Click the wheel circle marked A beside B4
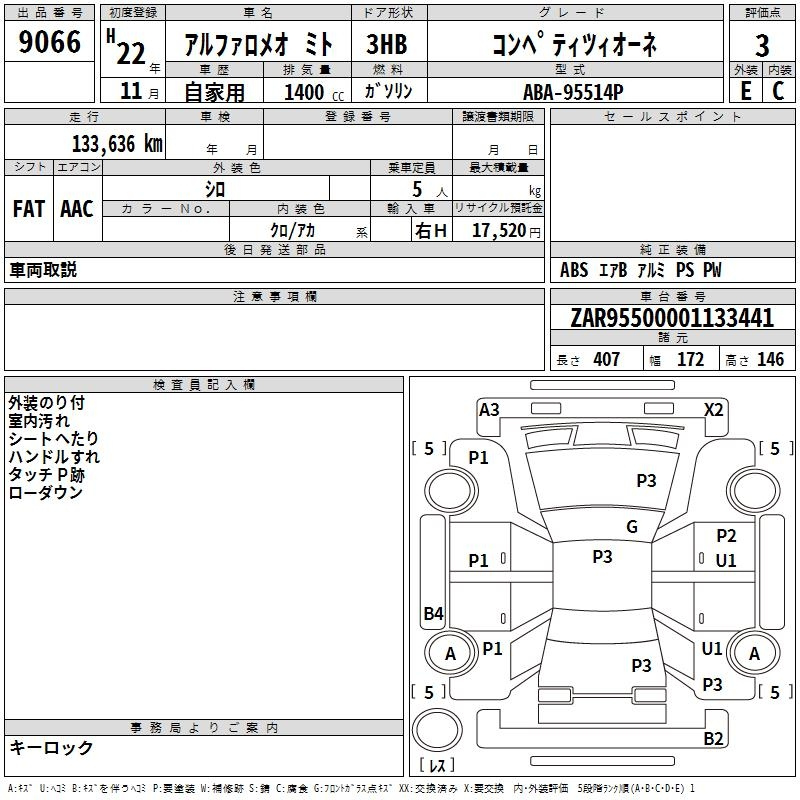800x800 pixels. coord(450,653)
